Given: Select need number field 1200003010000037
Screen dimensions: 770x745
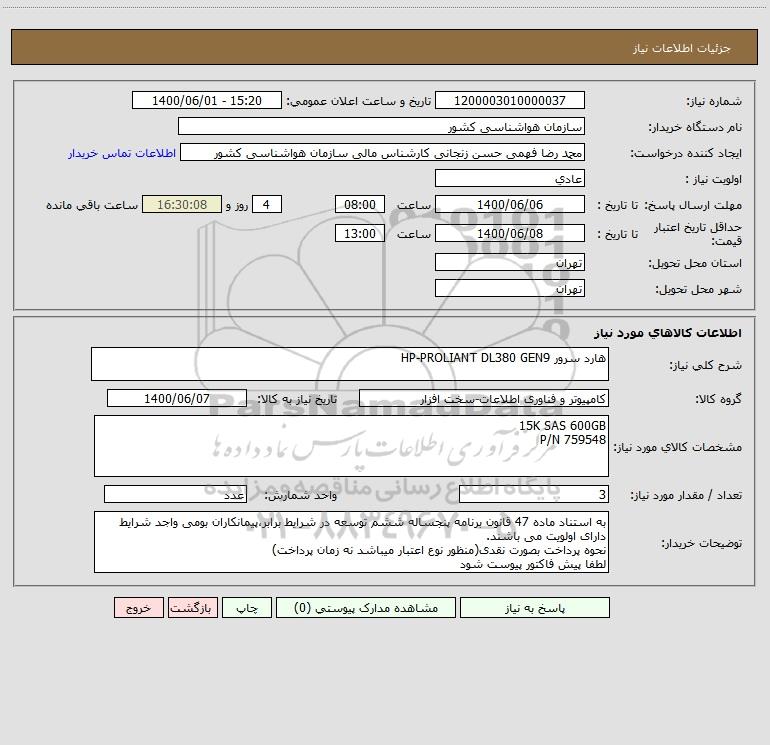Looking at the screenshot, I should 510,101.
